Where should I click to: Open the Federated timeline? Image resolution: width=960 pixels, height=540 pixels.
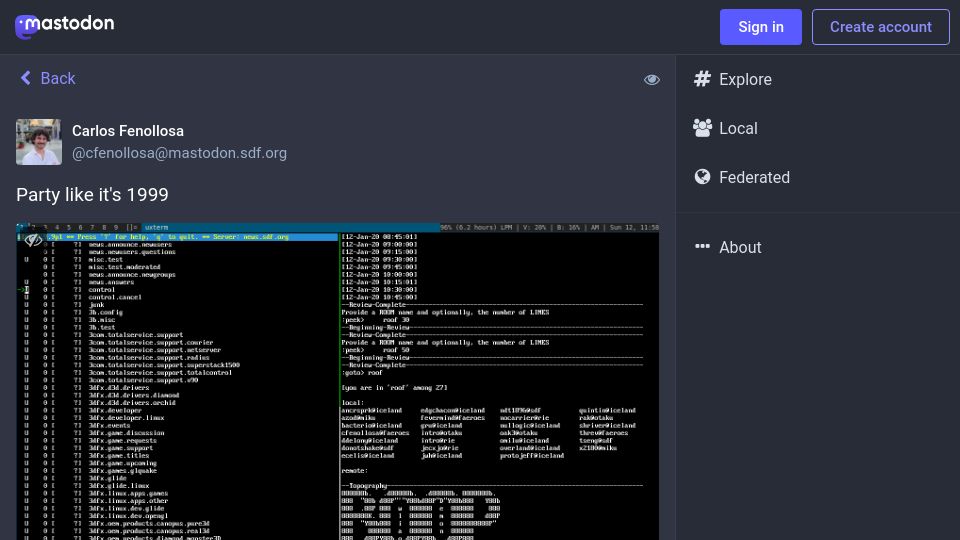(x=741, y=178)
